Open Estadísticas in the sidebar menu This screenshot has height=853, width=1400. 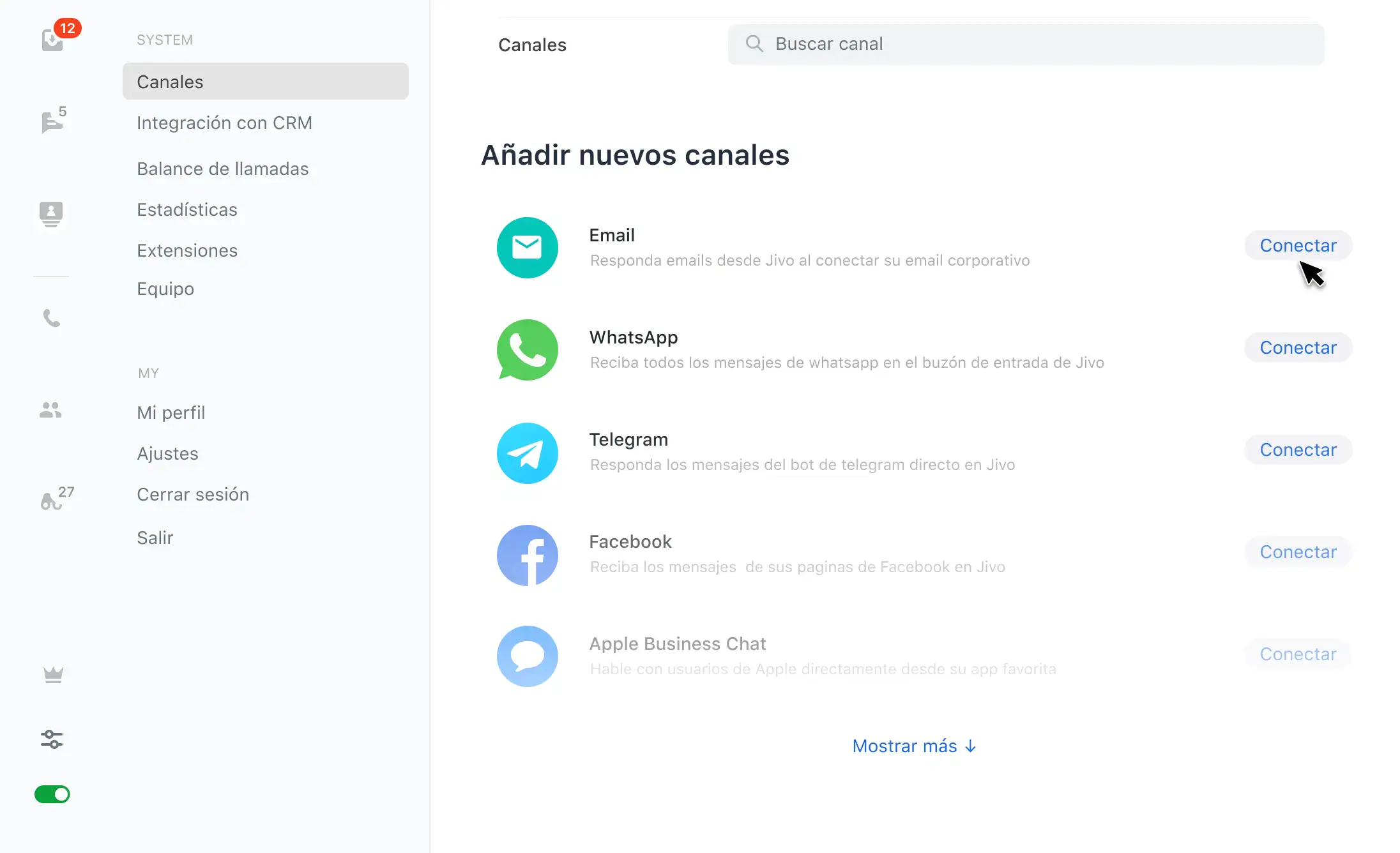tap(187, 209)
